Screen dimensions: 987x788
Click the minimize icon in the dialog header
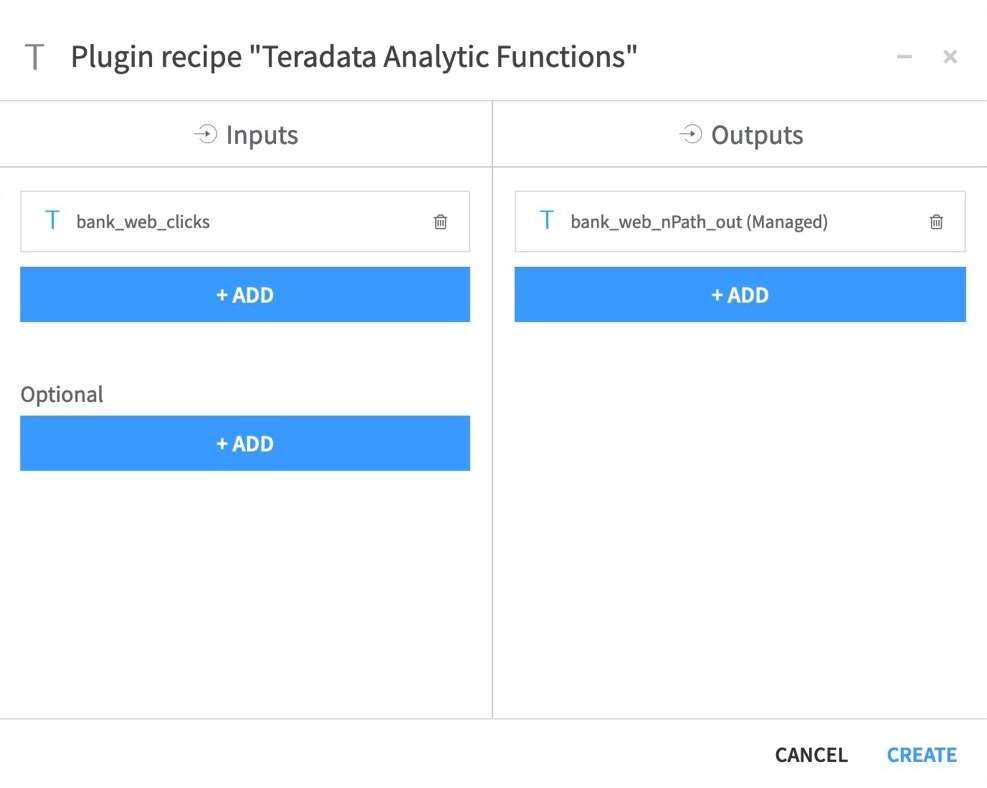(903, 57)
